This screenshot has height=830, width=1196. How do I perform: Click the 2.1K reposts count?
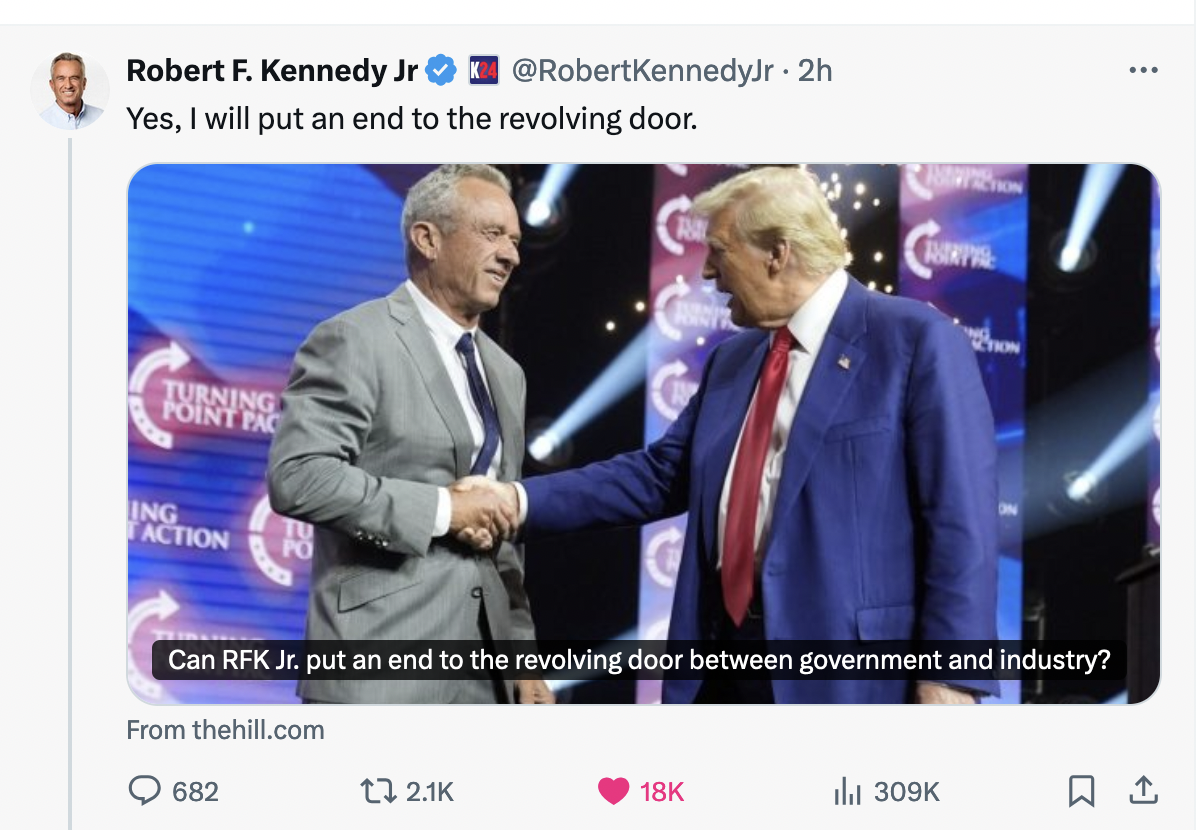coord(430,792)
